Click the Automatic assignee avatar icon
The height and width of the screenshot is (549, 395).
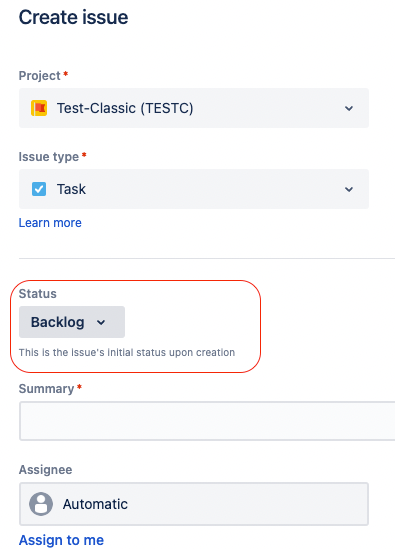[x=41, y=504]
